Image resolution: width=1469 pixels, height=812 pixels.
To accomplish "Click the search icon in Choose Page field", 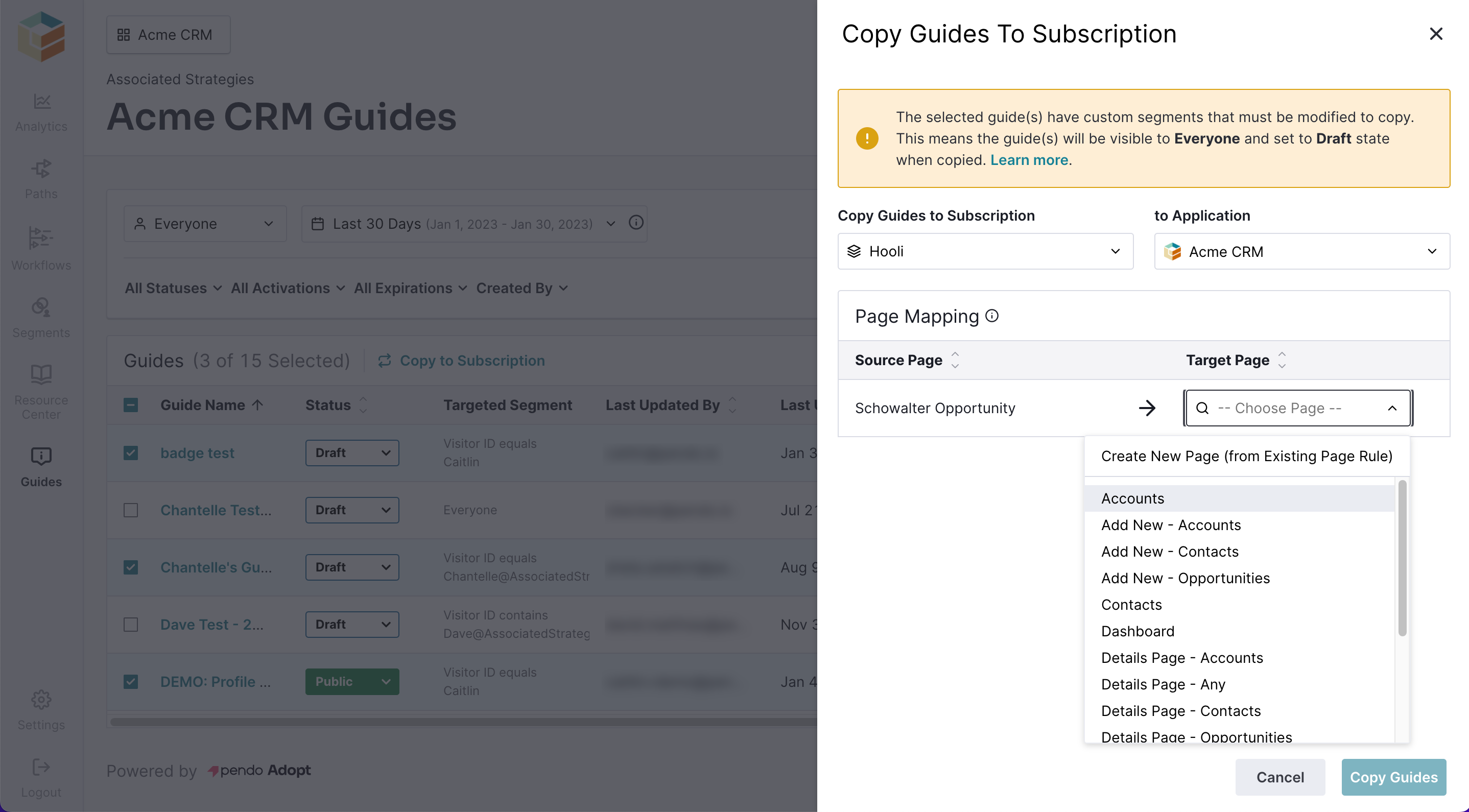I will 1202,408.
